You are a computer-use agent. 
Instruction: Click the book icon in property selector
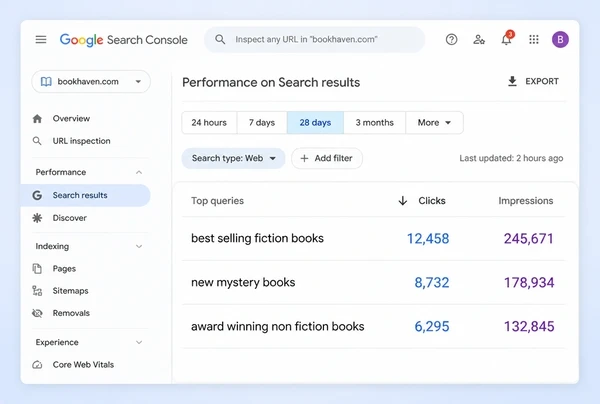pos(46,81)
